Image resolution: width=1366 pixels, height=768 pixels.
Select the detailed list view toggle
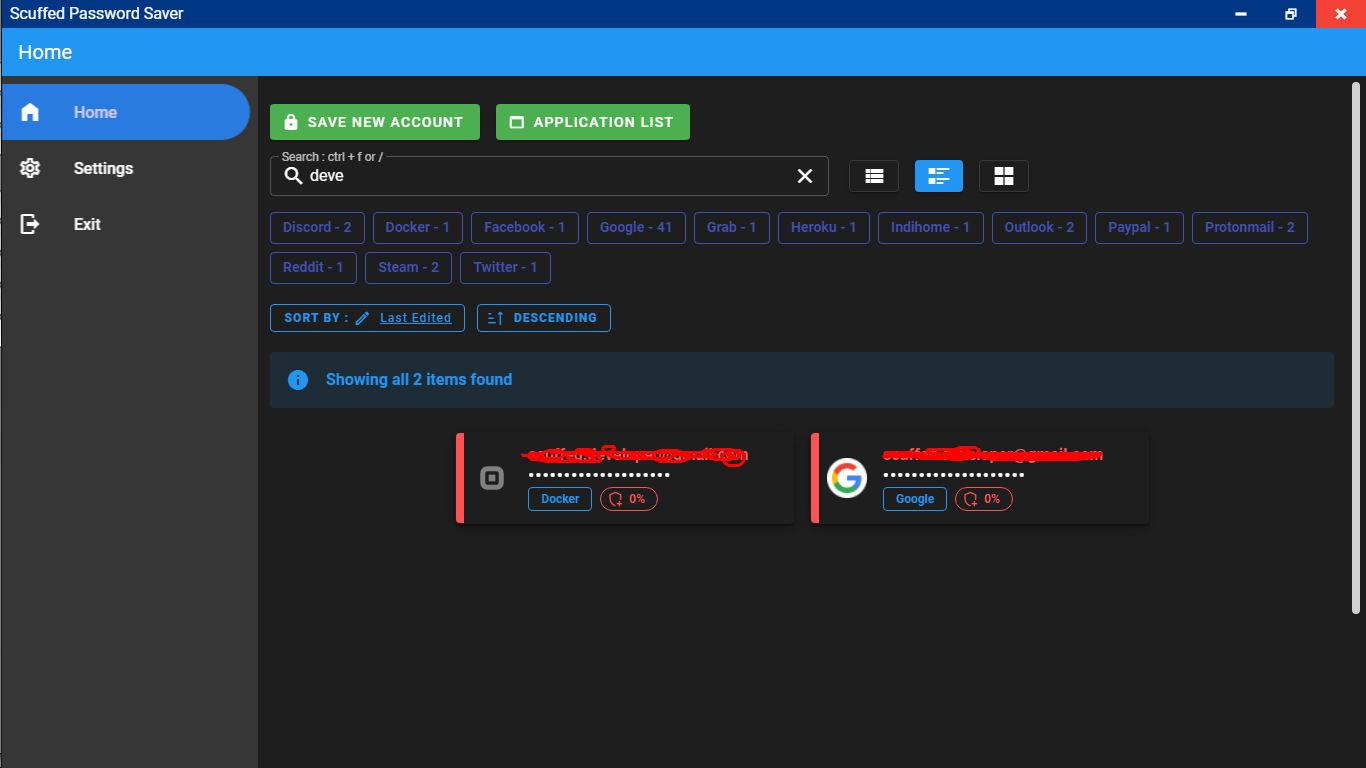coord(939,176)
